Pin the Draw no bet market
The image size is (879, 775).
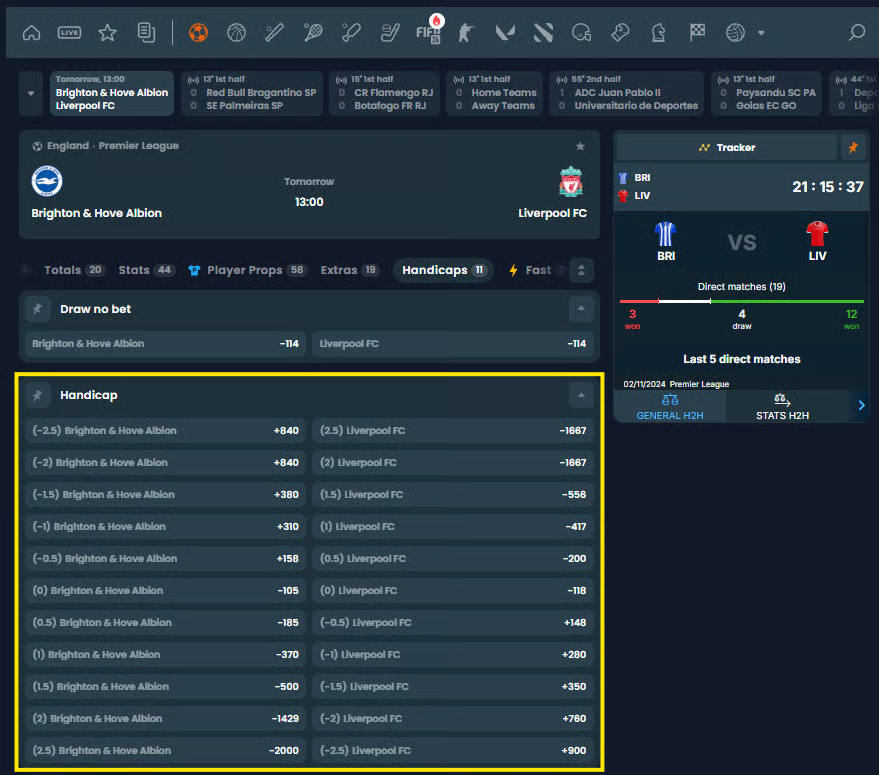pyautogui.click(x=37, y=309)
